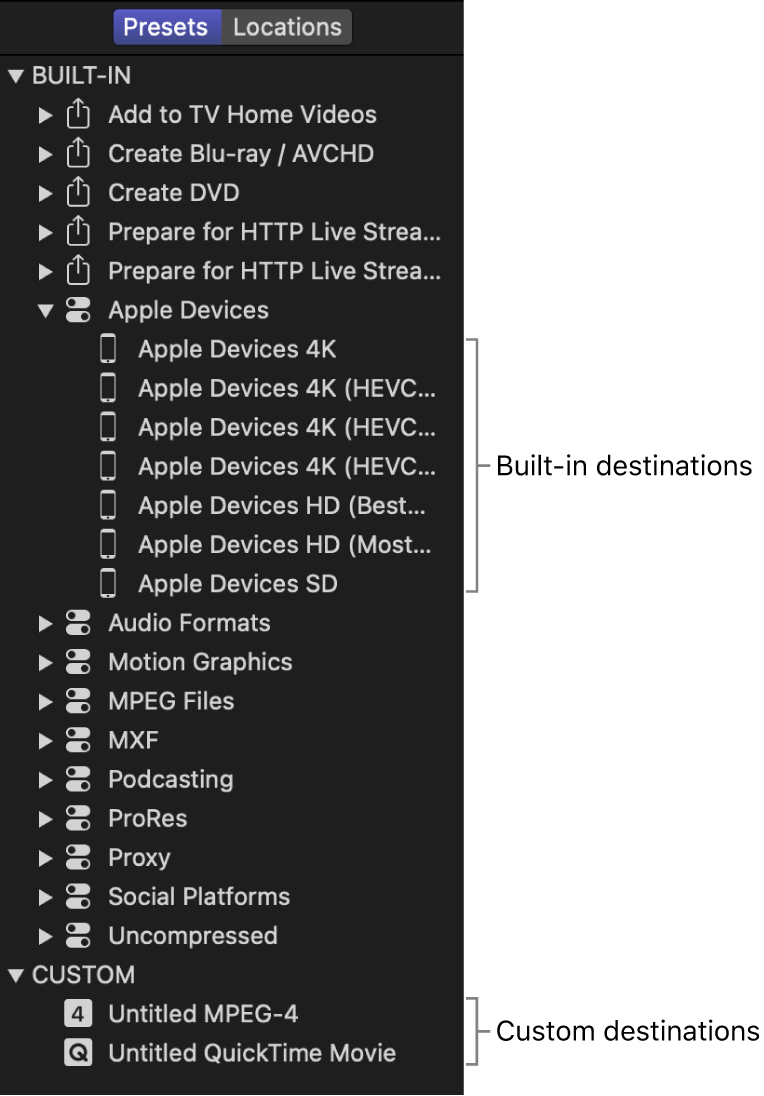
Task: Click the share icon for Add to TV Home Videos
Action: click(79, 114)
